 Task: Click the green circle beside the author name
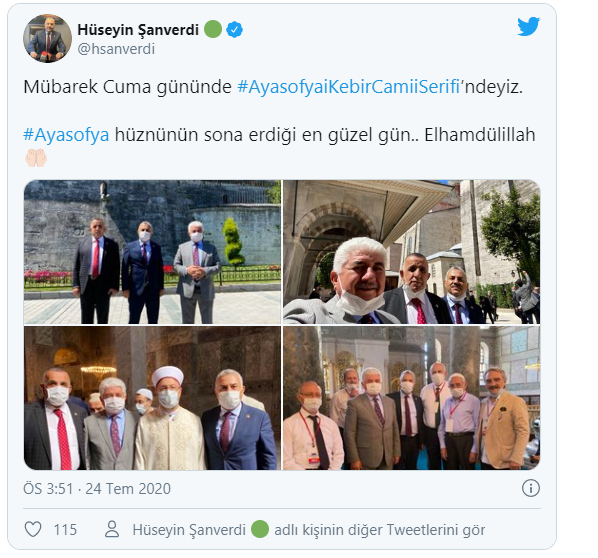coord(213,29)
